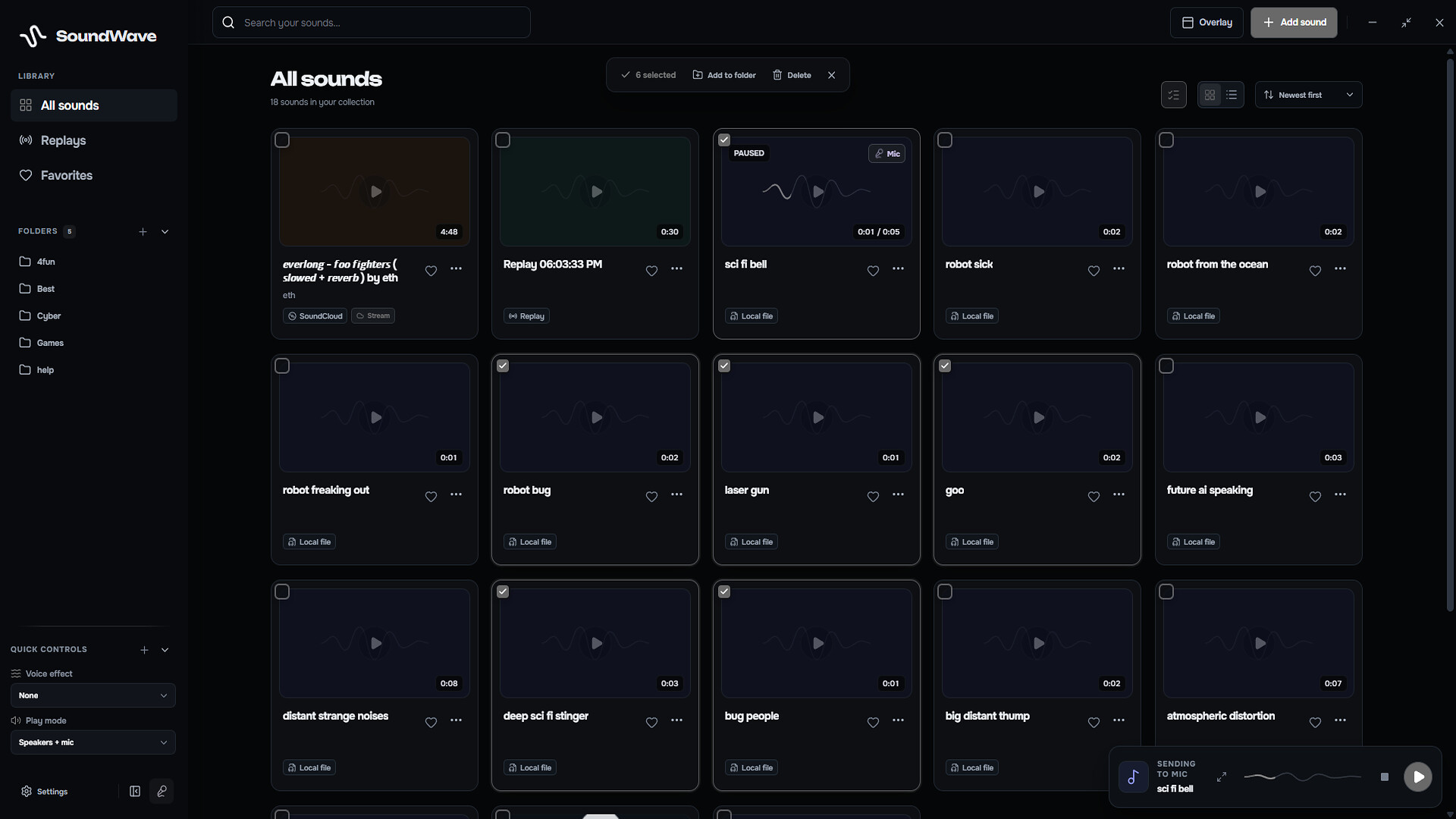Screen dimensions: 1456x819
Task: Toggle the microphone icon near Settings
Action: click(162, 791)
